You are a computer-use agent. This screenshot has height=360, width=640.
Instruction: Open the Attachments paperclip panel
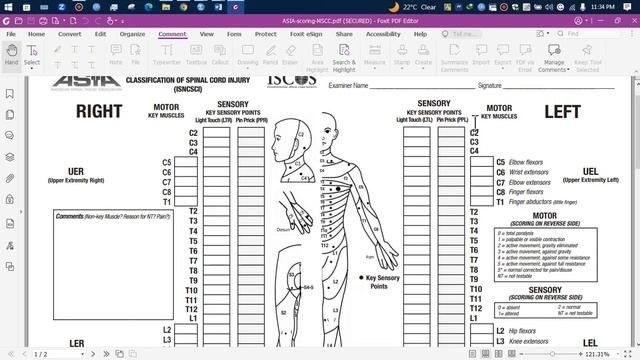(10, 178)
